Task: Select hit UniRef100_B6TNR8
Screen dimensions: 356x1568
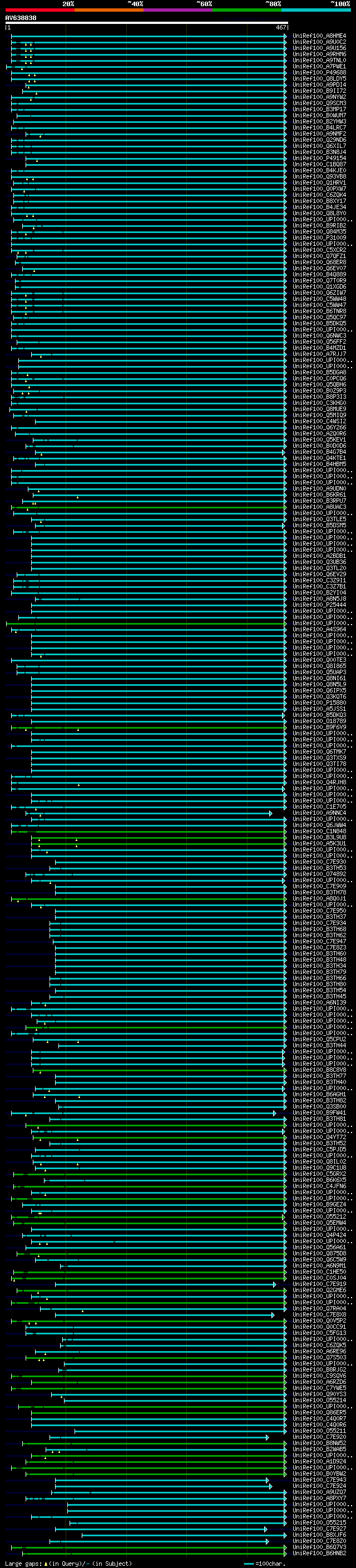Action: [319, 311]
